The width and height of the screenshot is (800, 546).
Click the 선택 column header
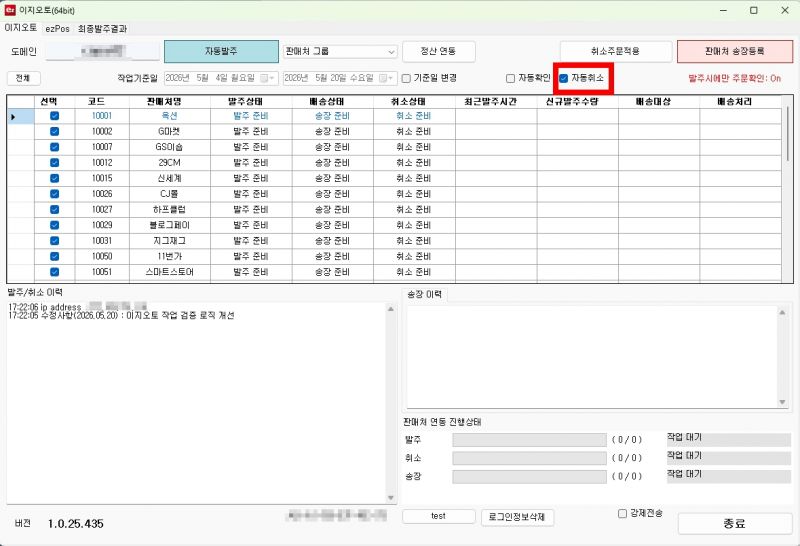48,102
